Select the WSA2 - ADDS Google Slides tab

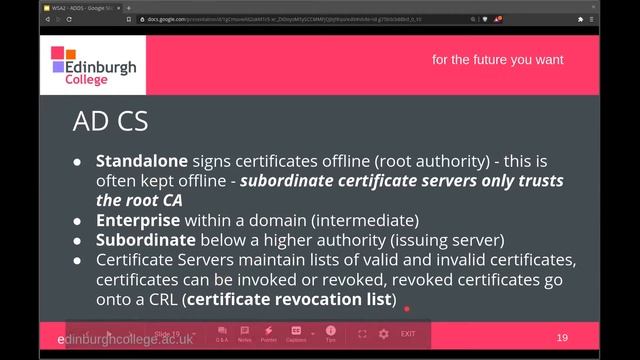82,8
